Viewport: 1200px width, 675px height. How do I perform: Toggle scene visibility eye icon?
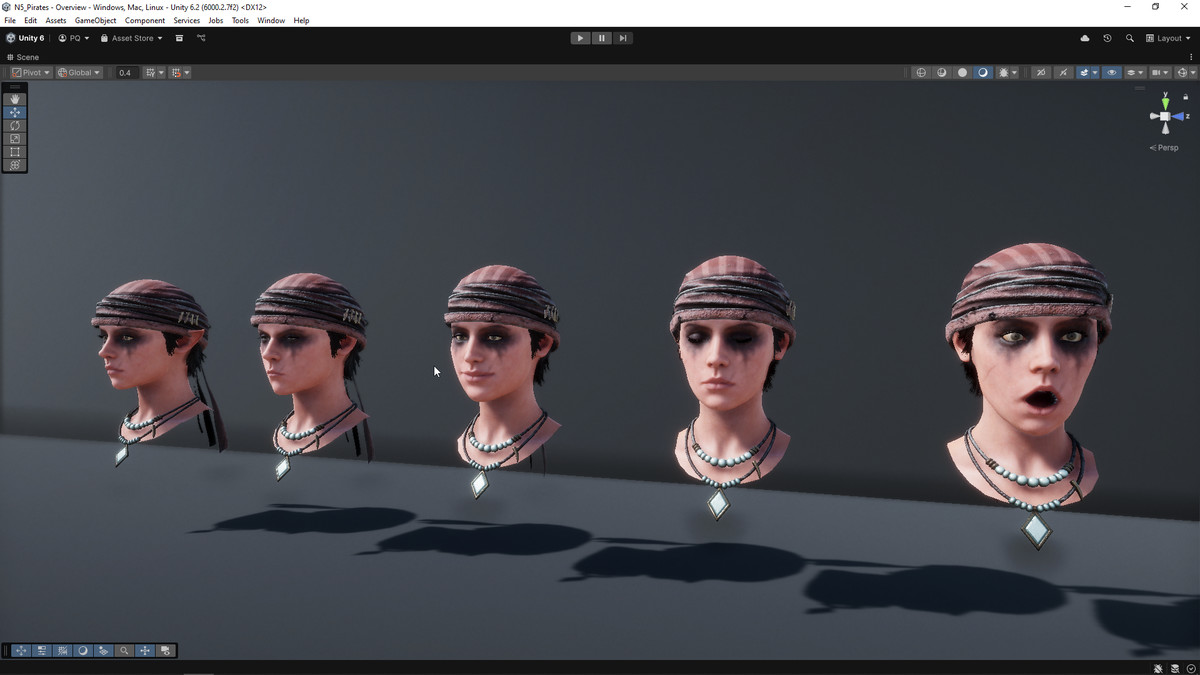(1111, 73)
